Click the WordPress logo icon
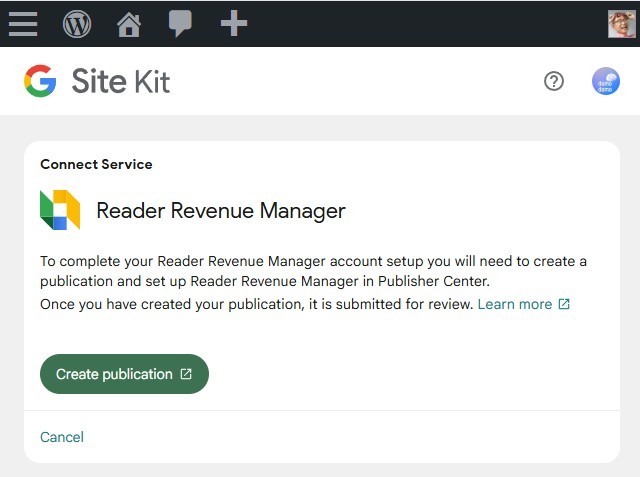Image resolution: width=640 pixels, height=477 pixels. pyautogui.click(x=77, y=24)
